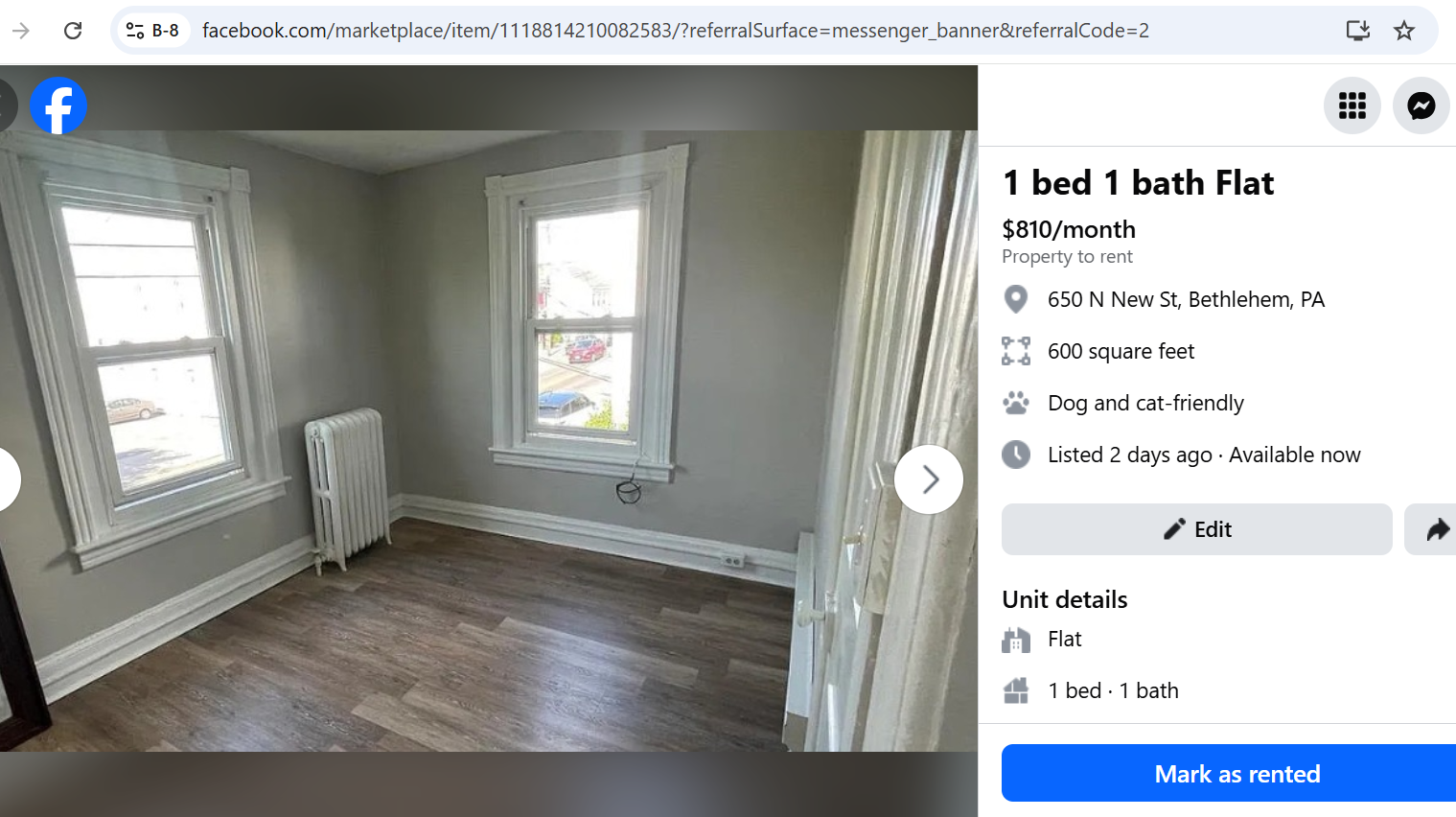Reload the page with the refresh icon

[73, 31]
